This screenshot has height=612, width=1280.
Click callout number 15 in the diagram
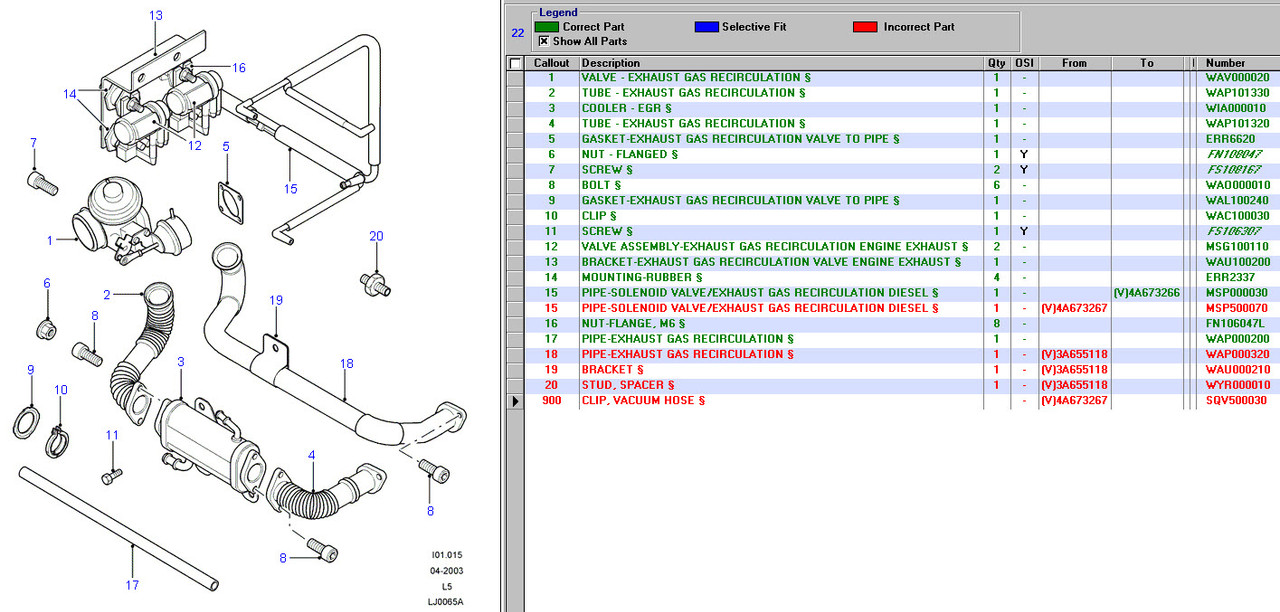click(290, 188)
